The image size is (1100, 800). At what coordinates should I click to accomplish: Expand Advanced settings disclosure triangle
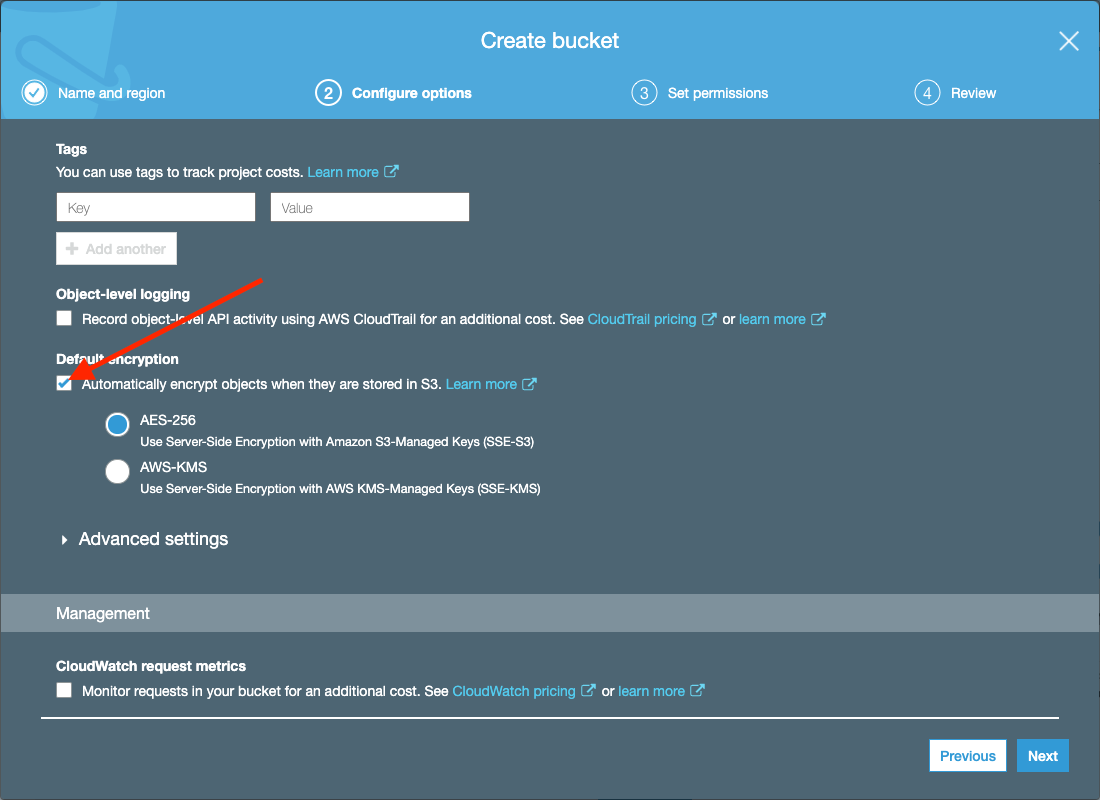[64, 540]
